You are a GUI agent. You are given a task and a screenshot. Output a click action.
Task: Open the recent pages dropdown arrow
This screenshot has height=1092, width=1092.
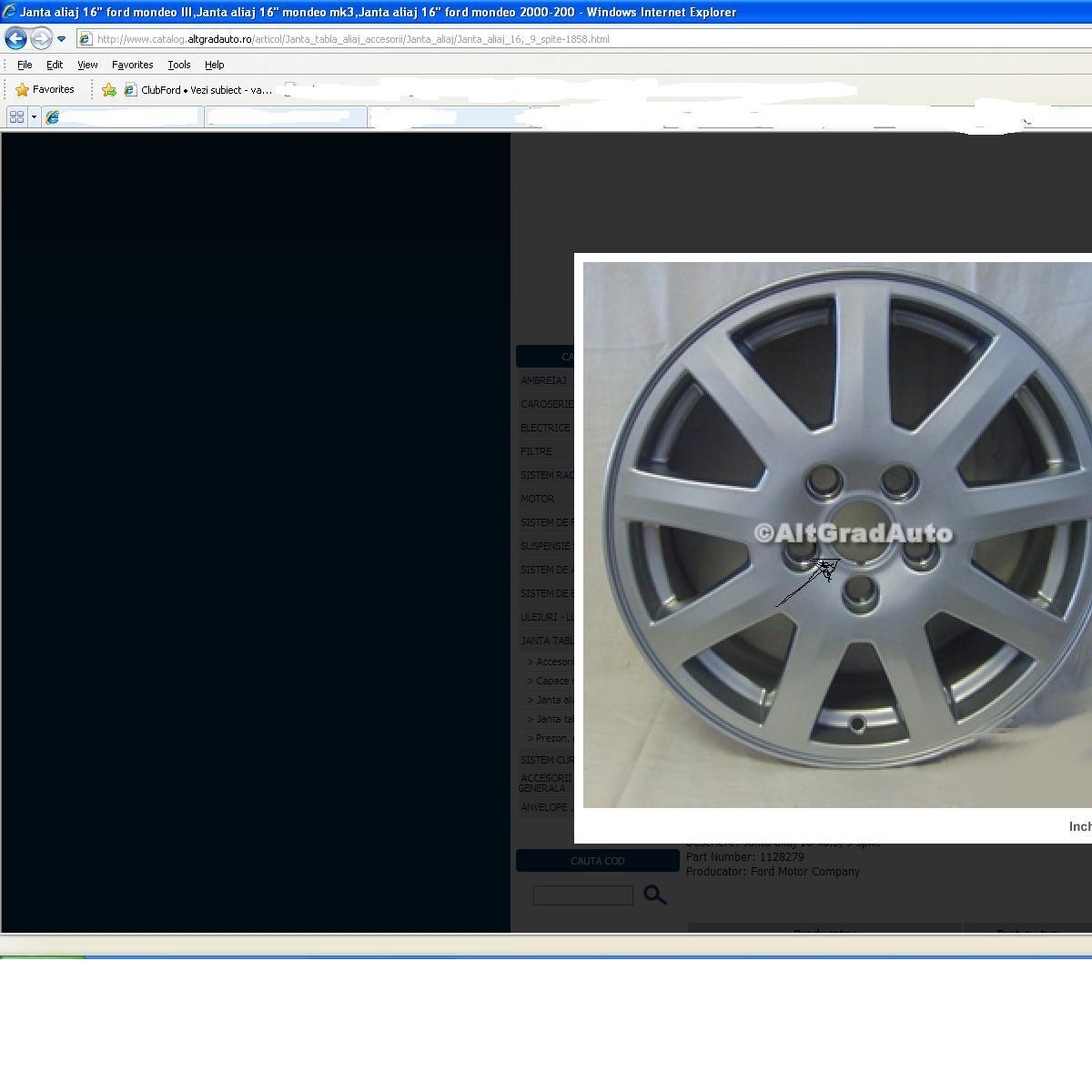tap(61, 39)
